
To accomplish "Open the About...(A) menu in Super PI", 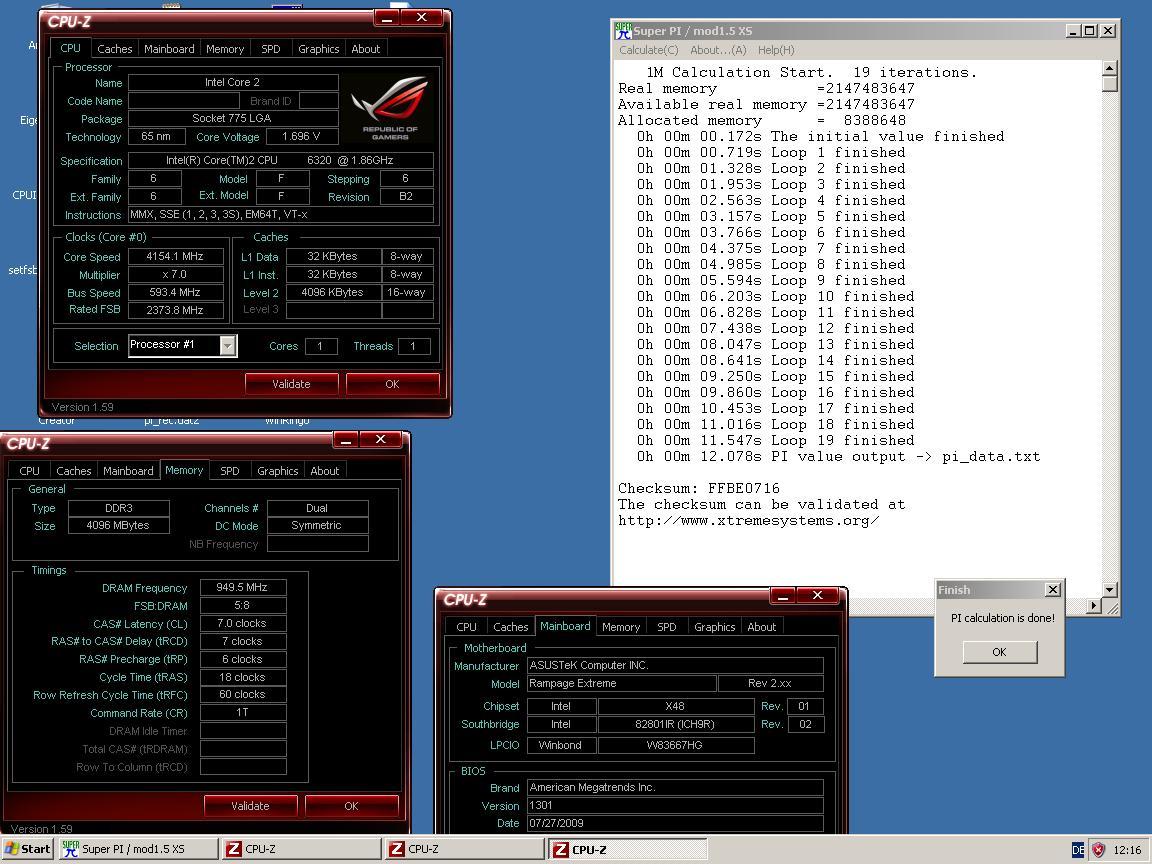I will pos(718,50).
